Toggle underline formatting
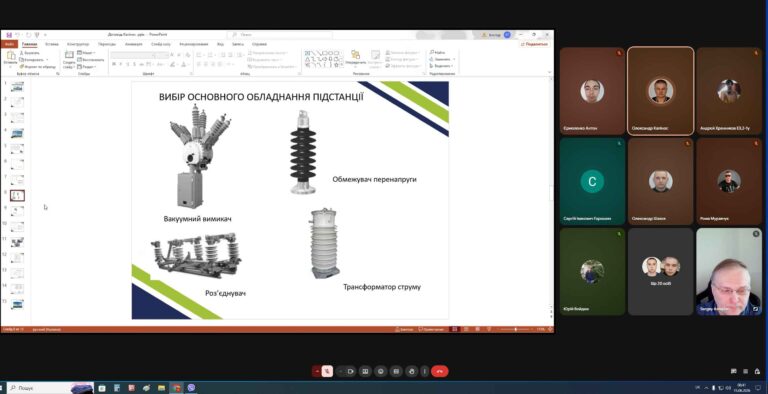This screenshot has height=394, width=768. point(127,65)
